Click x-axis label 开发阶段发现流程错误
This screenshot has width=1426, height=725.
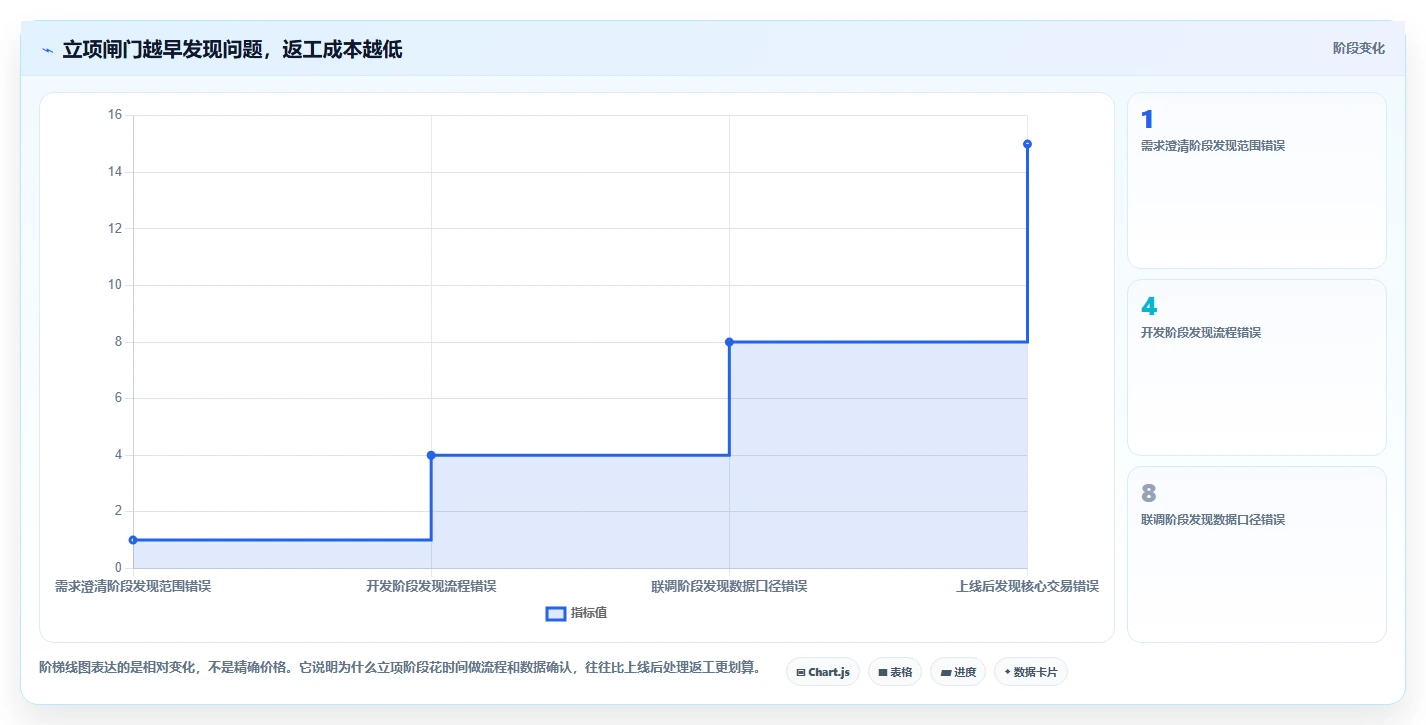(x=431, y=586)
